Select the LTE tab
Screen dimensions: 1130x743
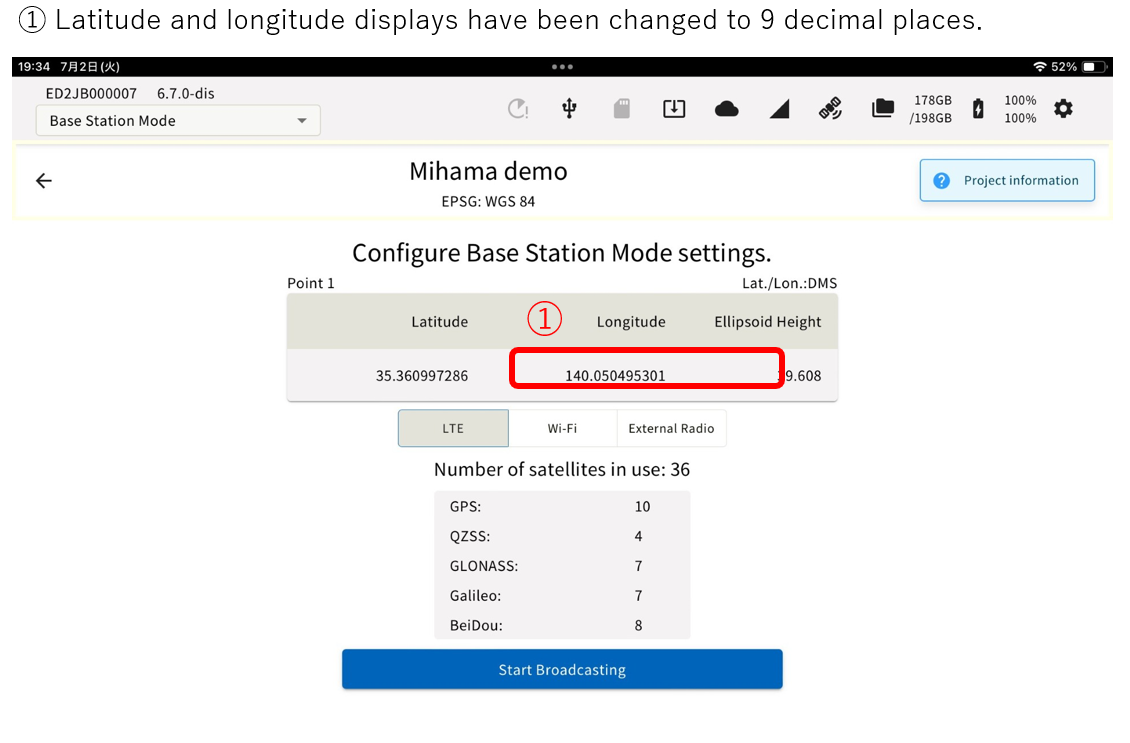pos(453,428)
